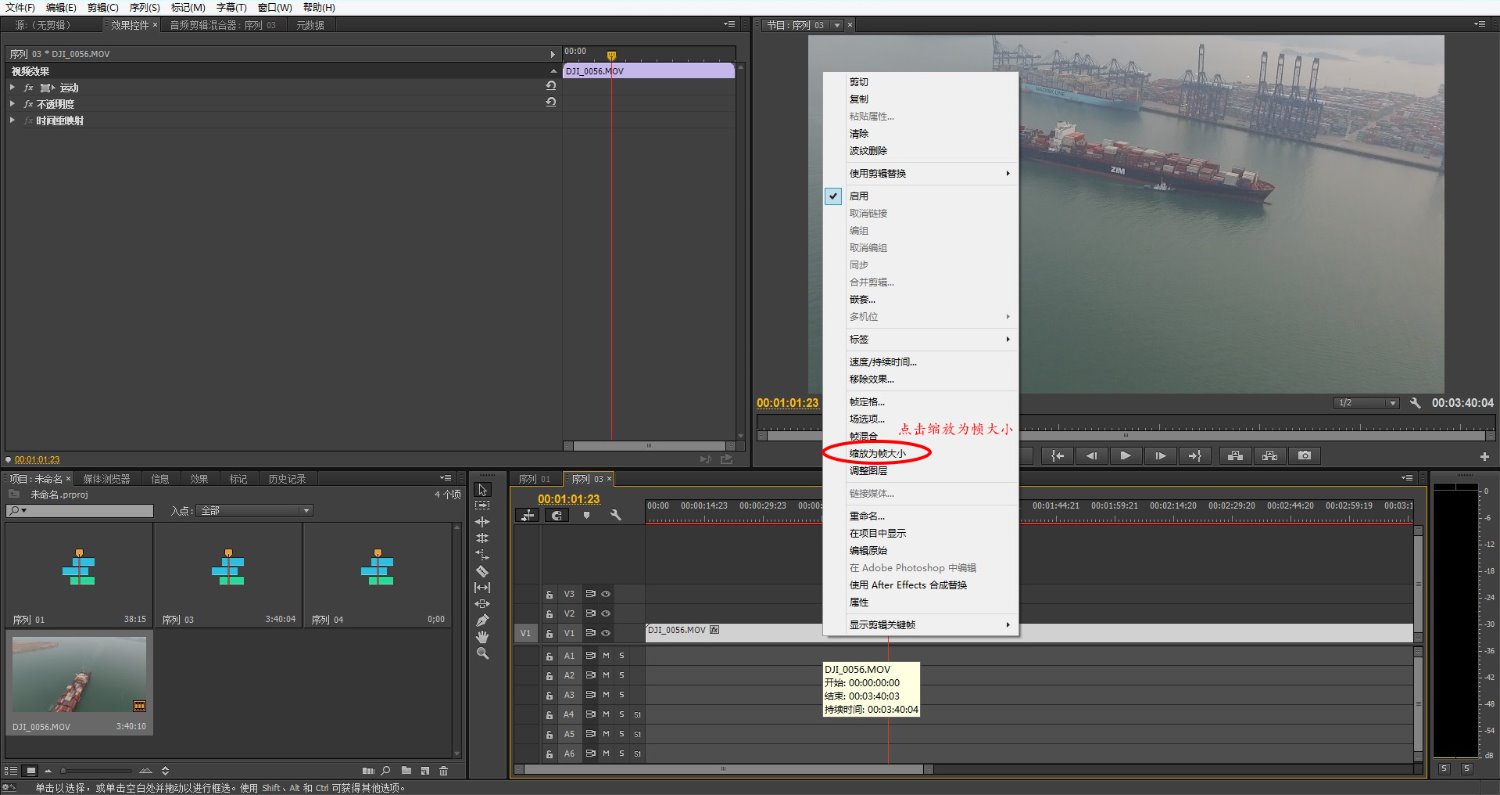Go to In point
This screenshot has height=795, width=1500.
click(x=1057, y=456)
